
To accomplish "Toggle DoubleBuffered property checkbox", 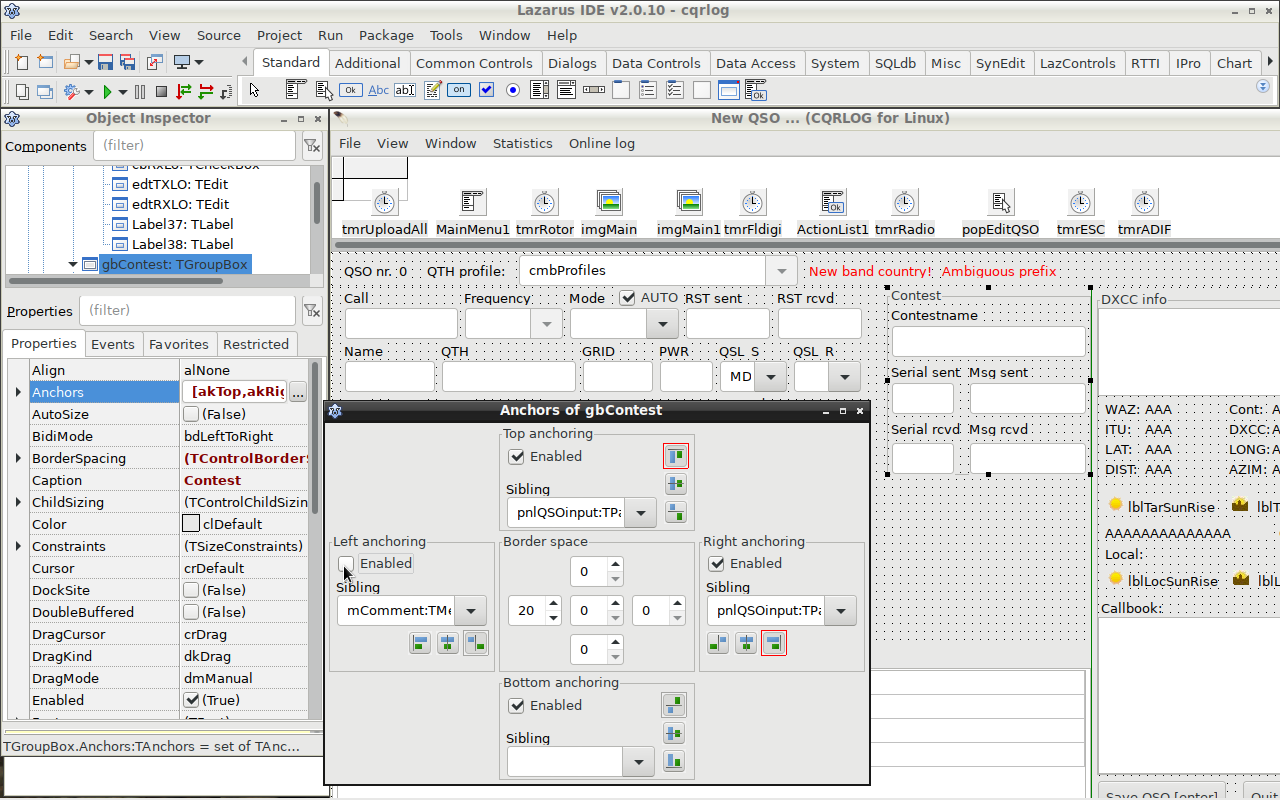I will pos(191,612).
